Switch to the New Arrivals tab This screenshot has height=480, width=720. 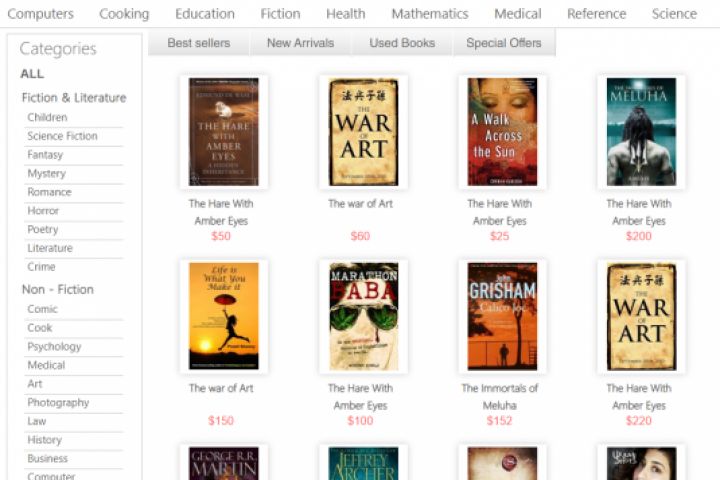click(x=301, y=43)
